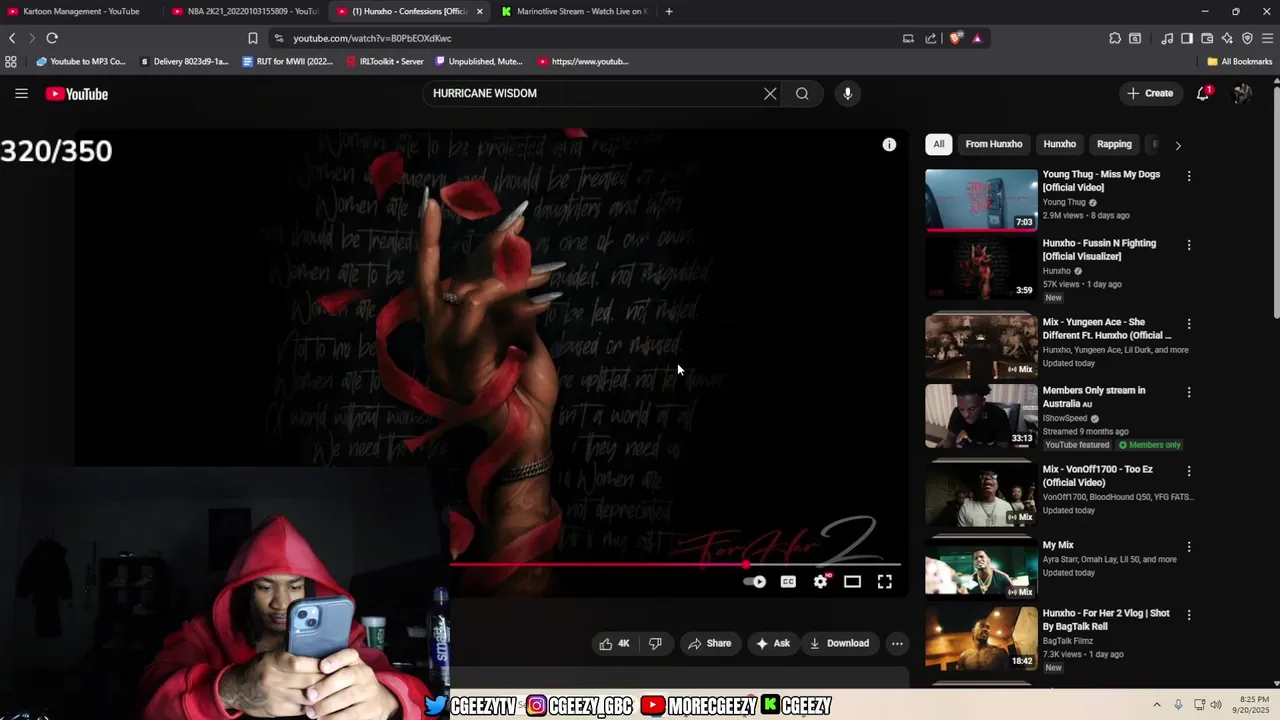Open the player settings gear
1280x720 pixels.
(821, 581)
